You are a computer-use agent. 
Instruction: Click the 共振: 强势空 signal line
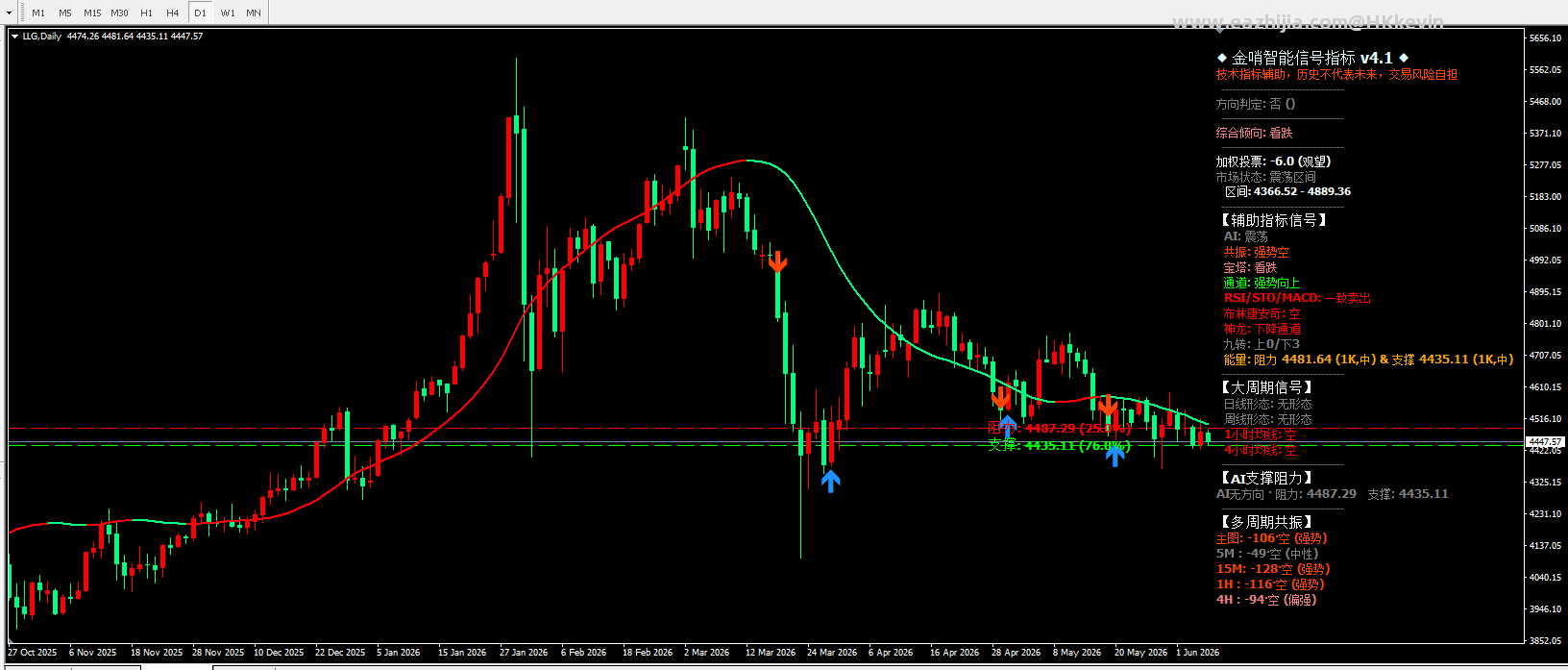1256,252
